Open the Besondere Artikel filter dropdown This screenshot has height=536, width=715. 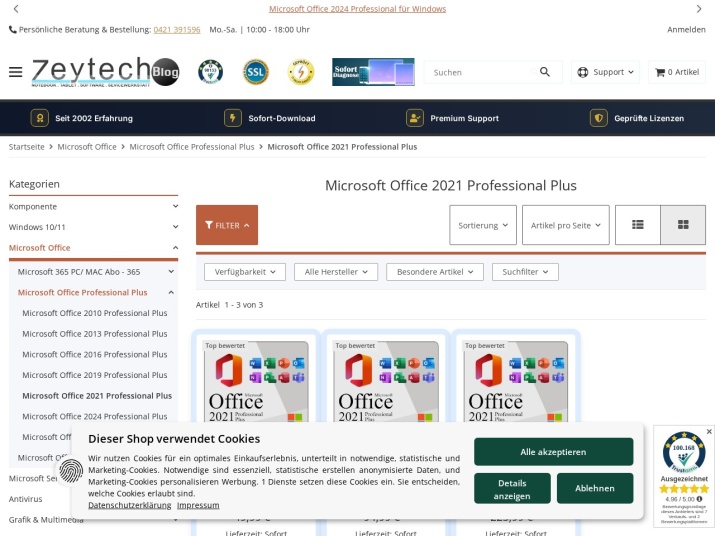pos(435,272)
